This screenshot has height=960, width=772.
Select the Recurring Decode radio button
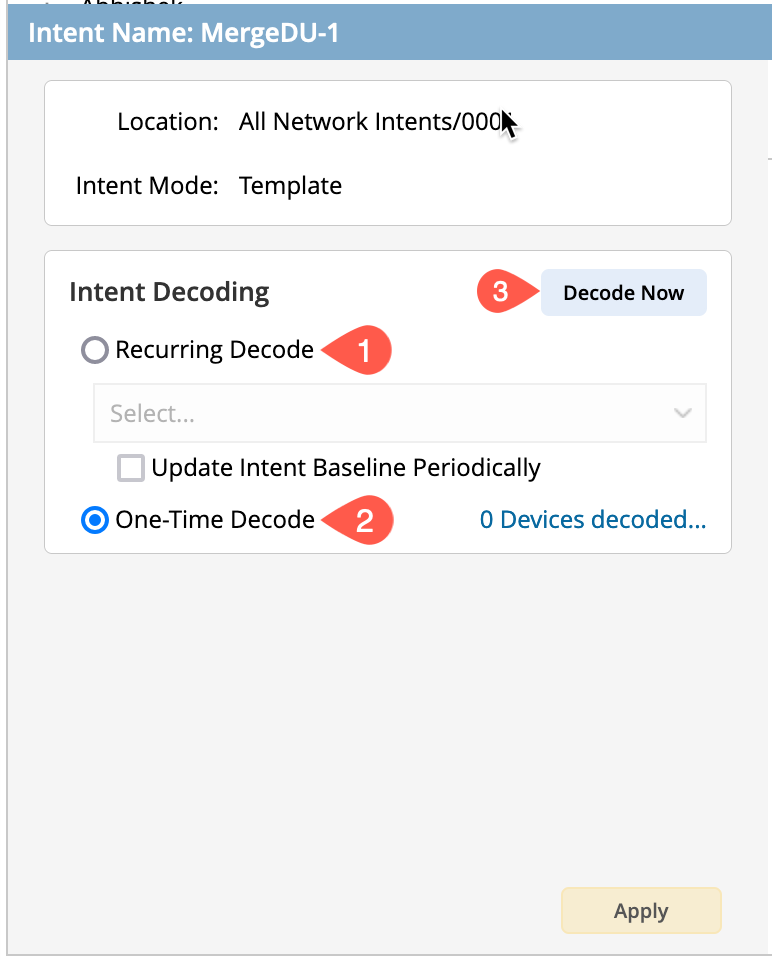pos(95,351)
